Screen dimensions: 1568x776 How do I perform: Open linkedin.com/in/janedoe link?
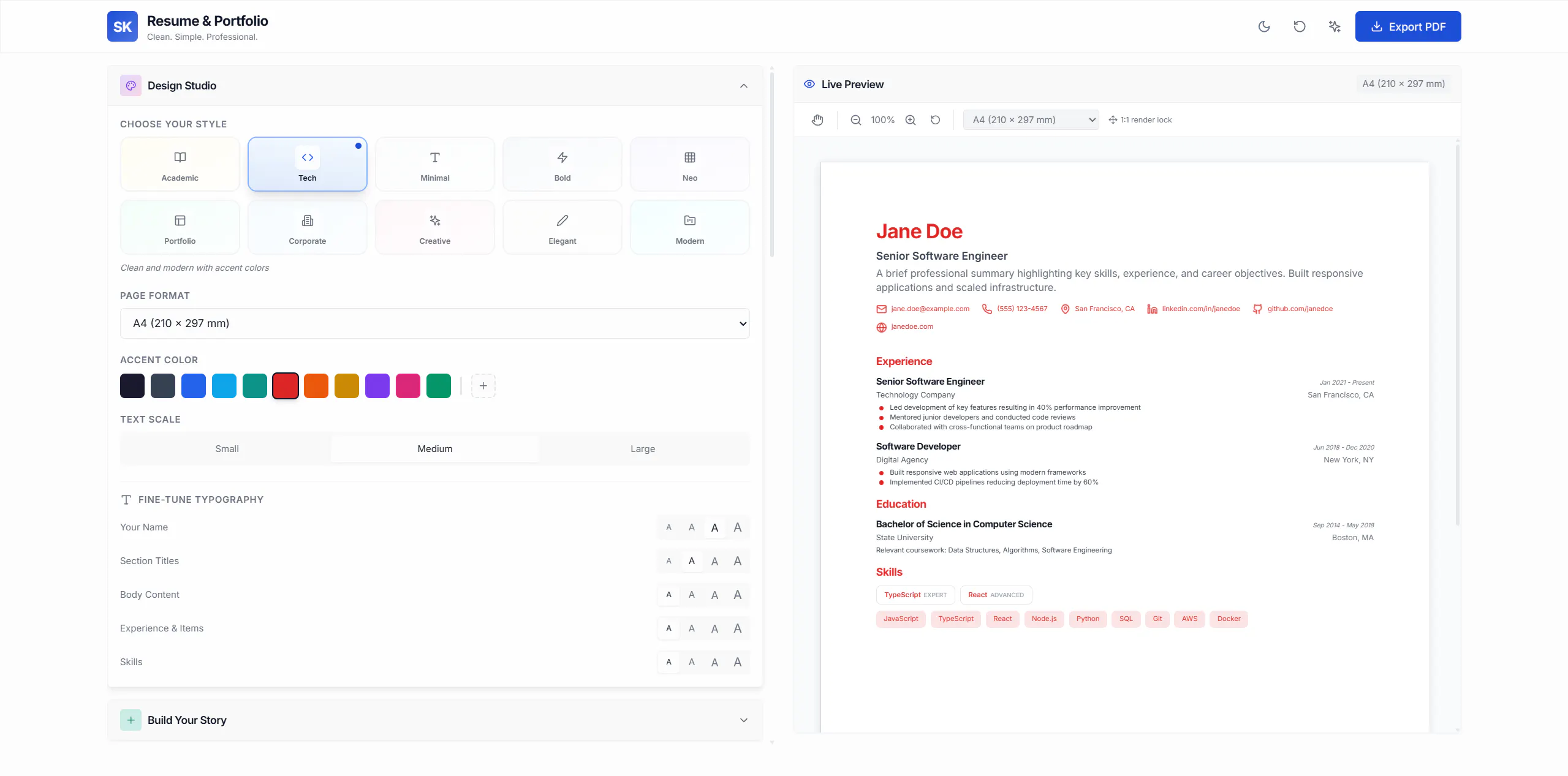1200,309
